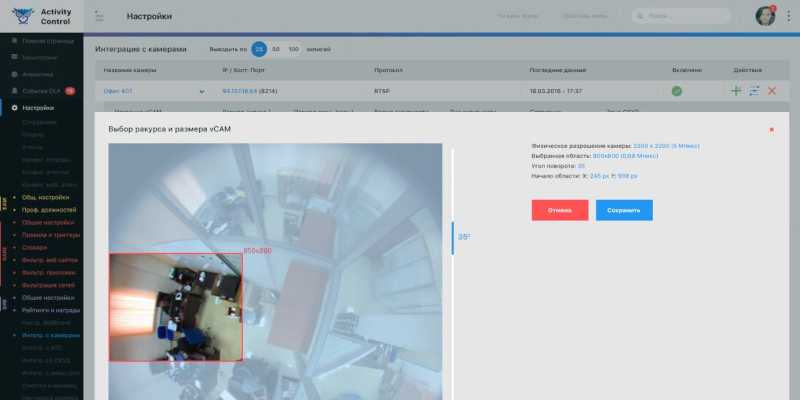800x400 pixels.
Task: Open Интегр. со СКУД item
Action: pyautogui.click(x=46, y=361)
